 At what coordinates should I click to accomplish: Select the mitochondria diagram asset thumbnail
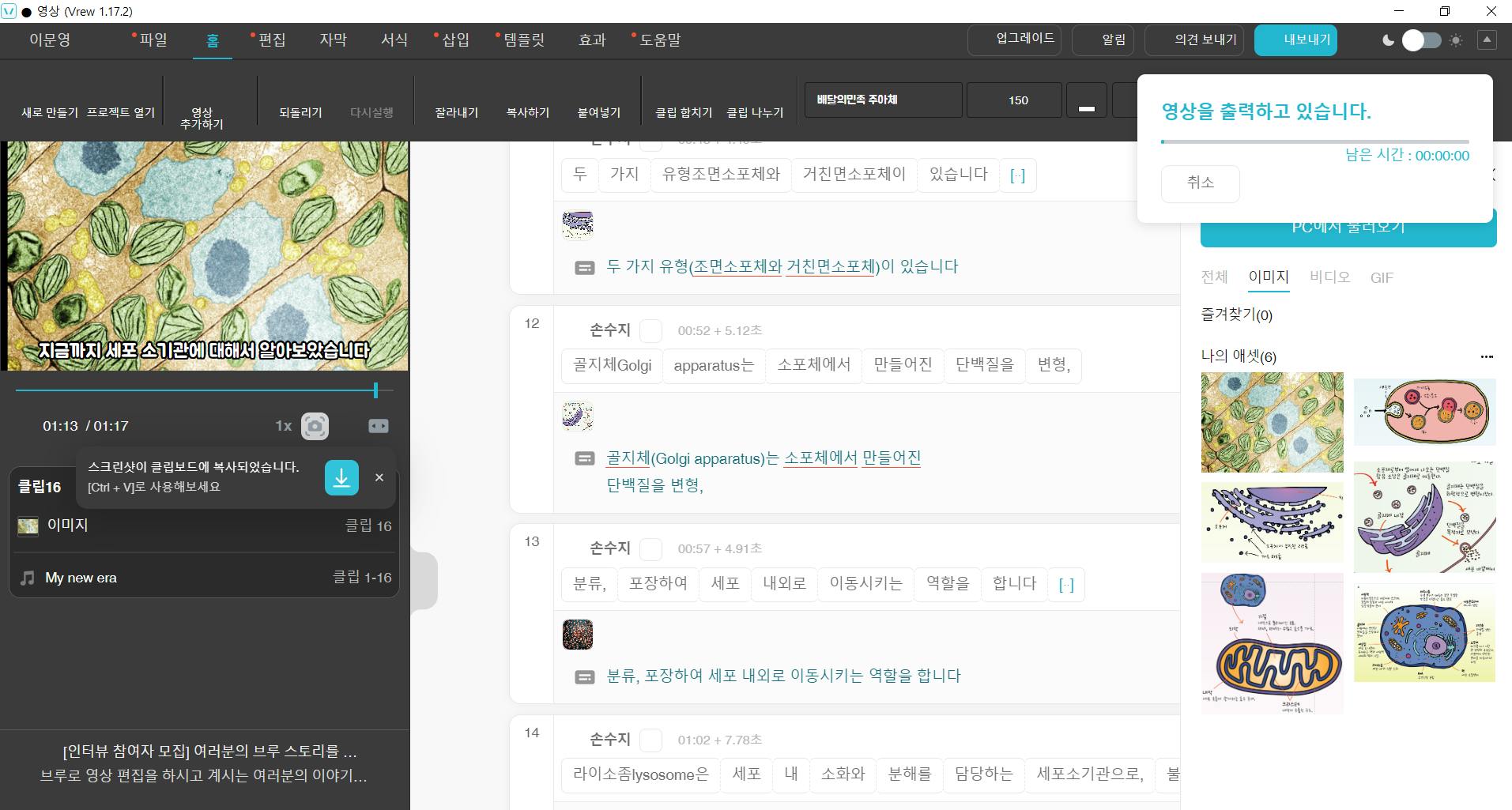click(1272, 643)
